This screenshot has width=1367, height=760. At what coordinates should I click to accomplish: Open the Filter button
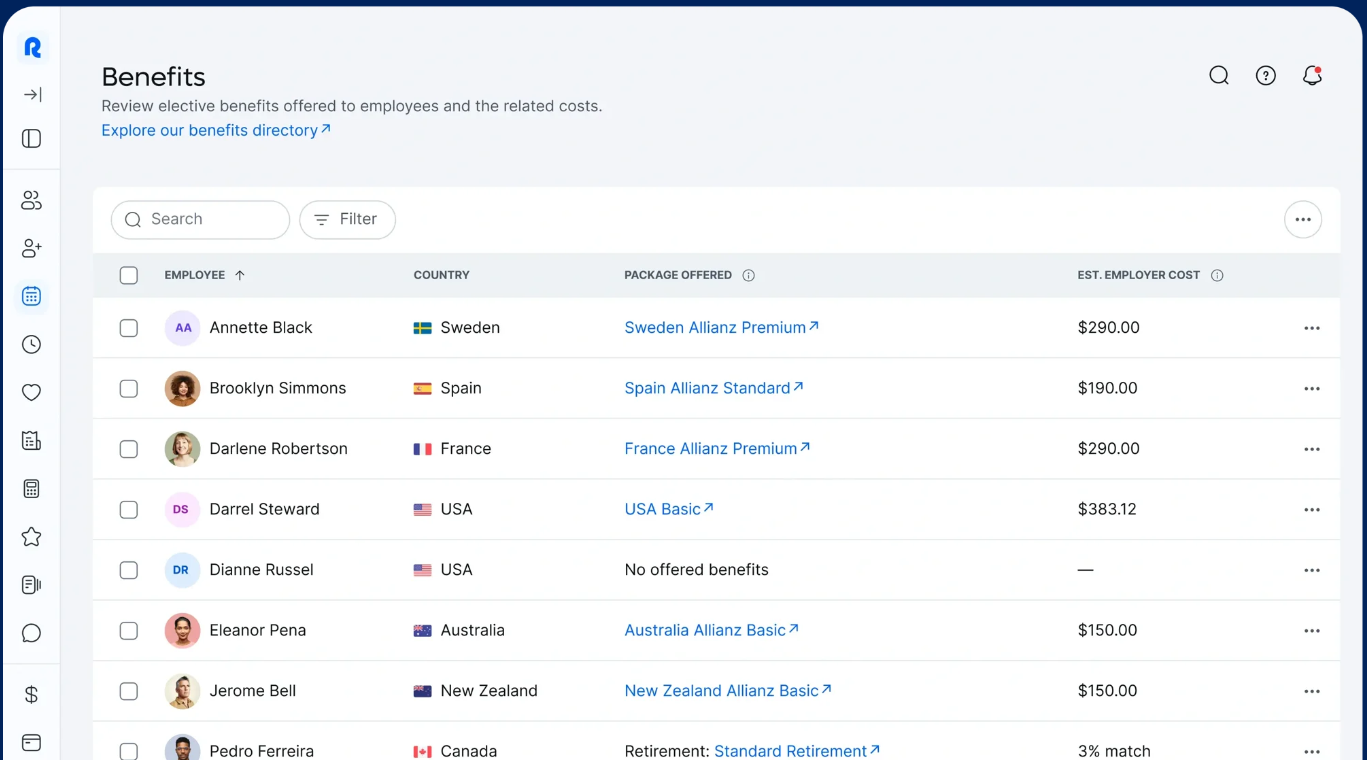click(x=347, y=220)
